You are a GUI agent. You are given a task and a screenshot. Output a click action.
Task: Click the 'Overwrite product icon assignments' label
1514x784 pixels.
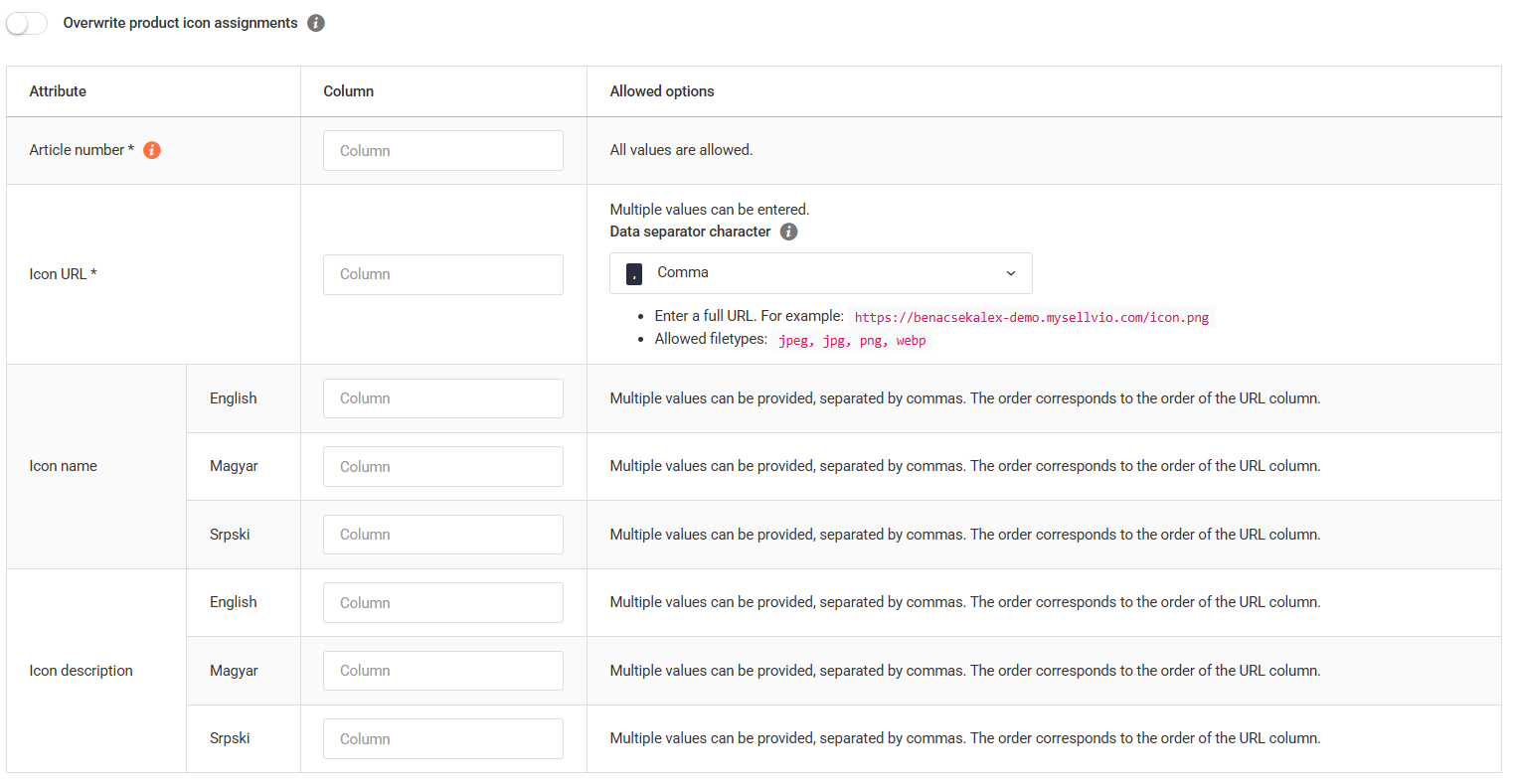180,23
